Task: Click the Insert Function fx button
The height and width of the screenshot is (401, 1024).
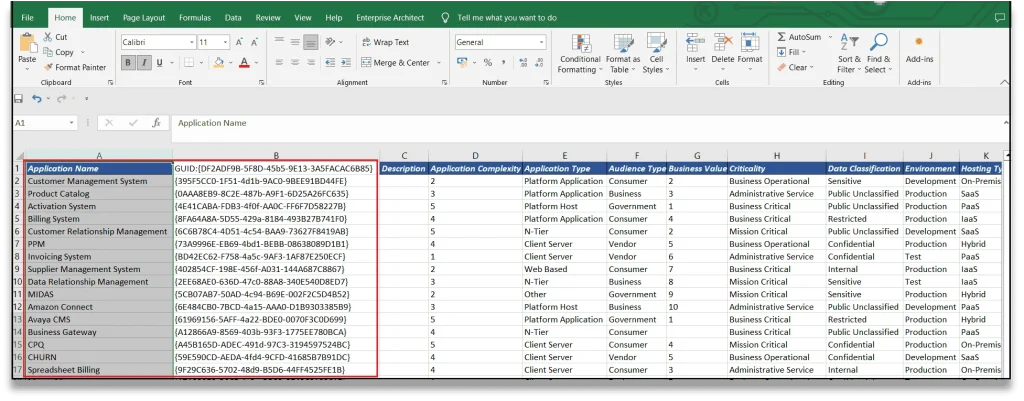Action: tap(156, 123)
